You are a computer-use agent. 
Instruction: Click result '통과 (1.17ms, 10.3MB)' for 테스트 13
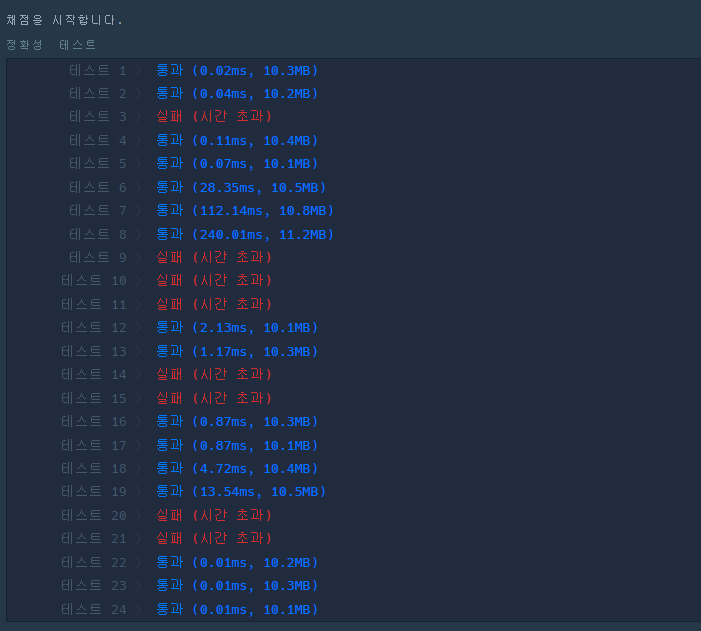(x=237, y=351)
